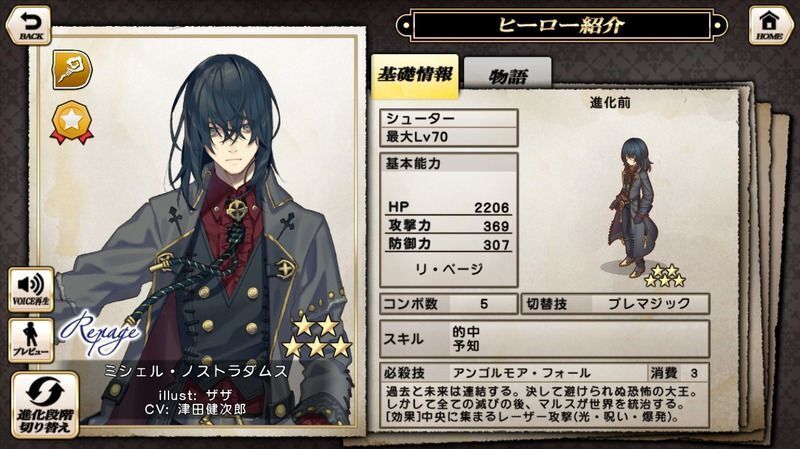The image size is (800, 449).
Task: Tap the ヒーロー紹介 title banner
Action: (561, 24)
